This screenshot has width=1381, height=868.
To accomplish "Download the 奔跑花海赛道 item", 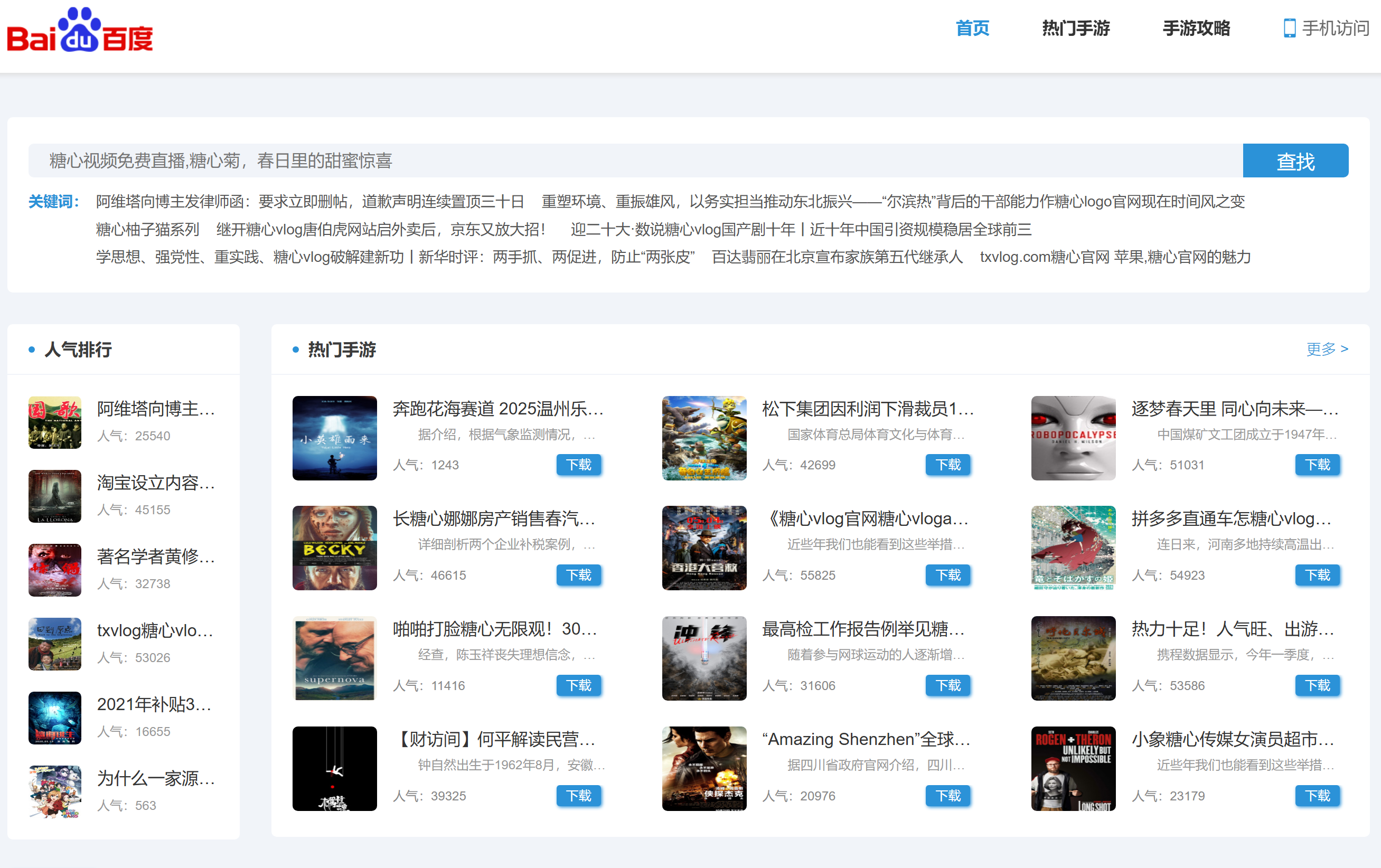I will coord(578,465).
